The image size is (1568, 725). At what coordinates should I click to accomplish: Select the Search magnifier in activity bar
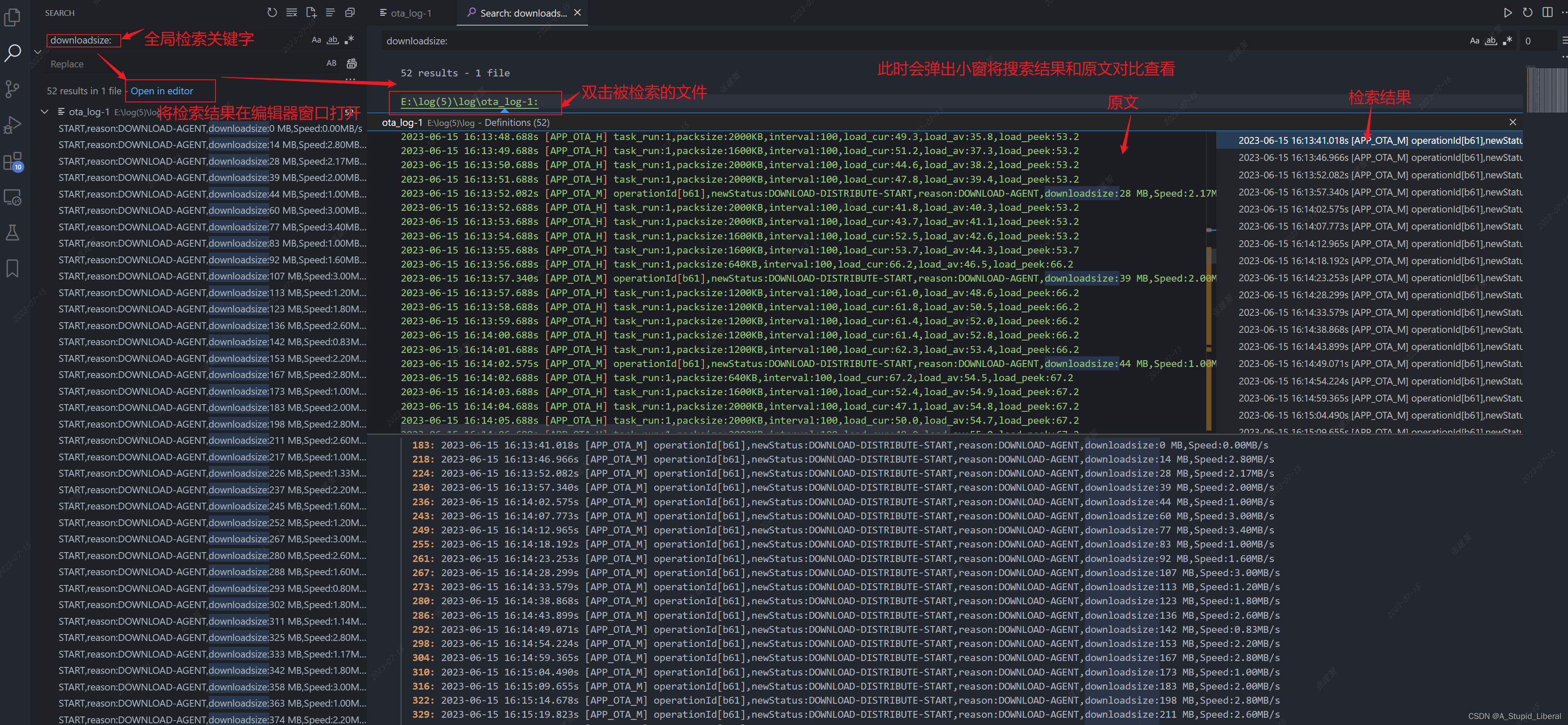point(12,53)
